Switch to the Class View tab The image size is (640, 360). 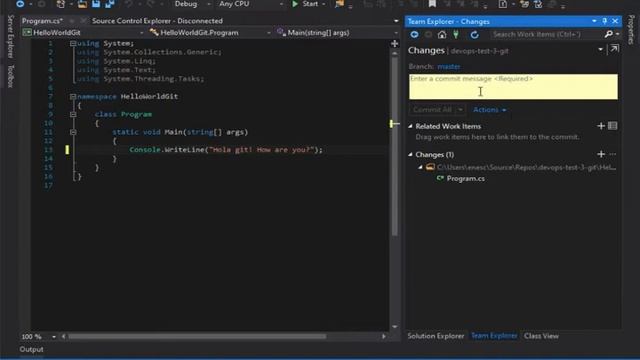point(541,336)
